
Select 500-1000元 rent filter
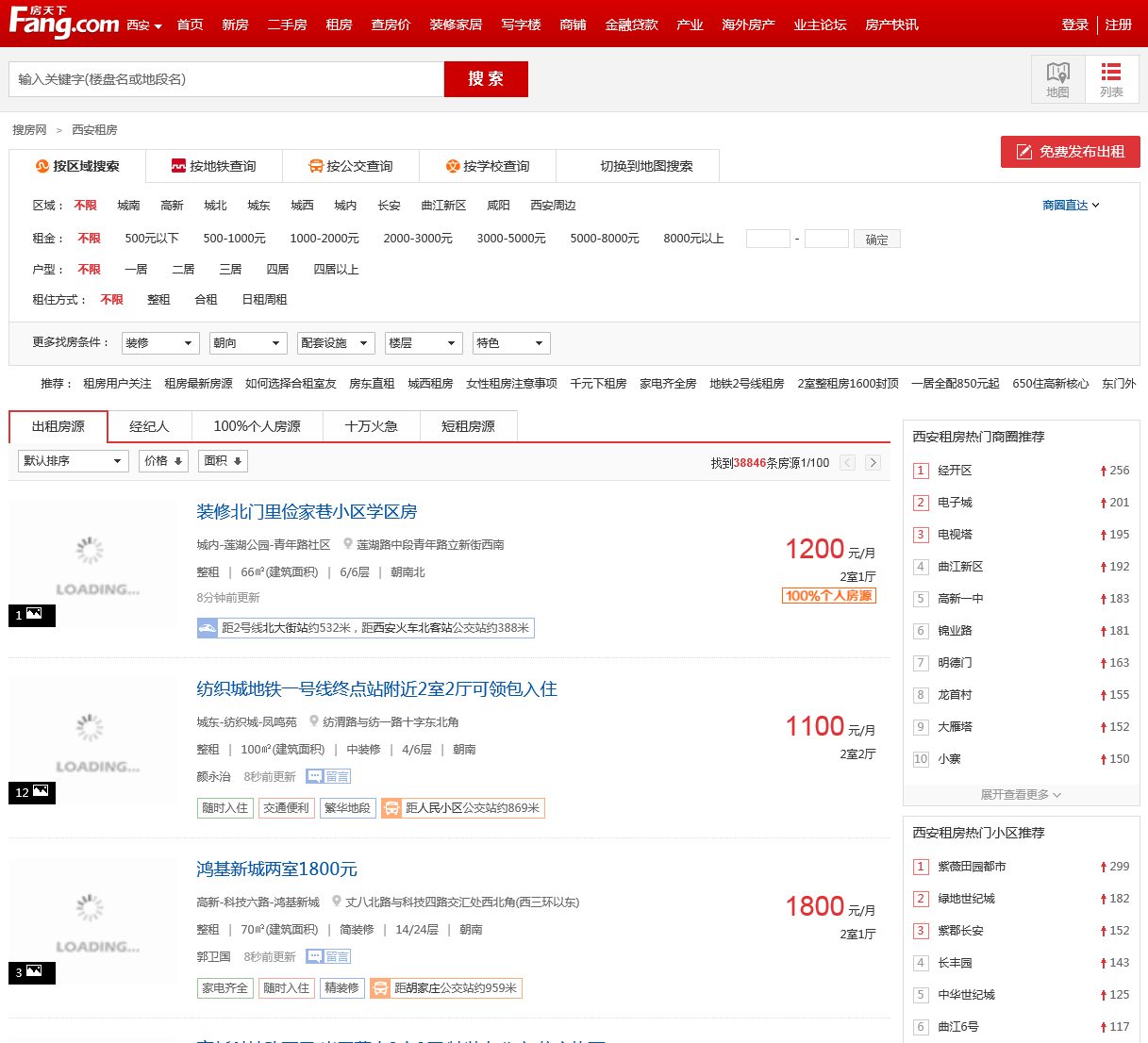[235, 239]
